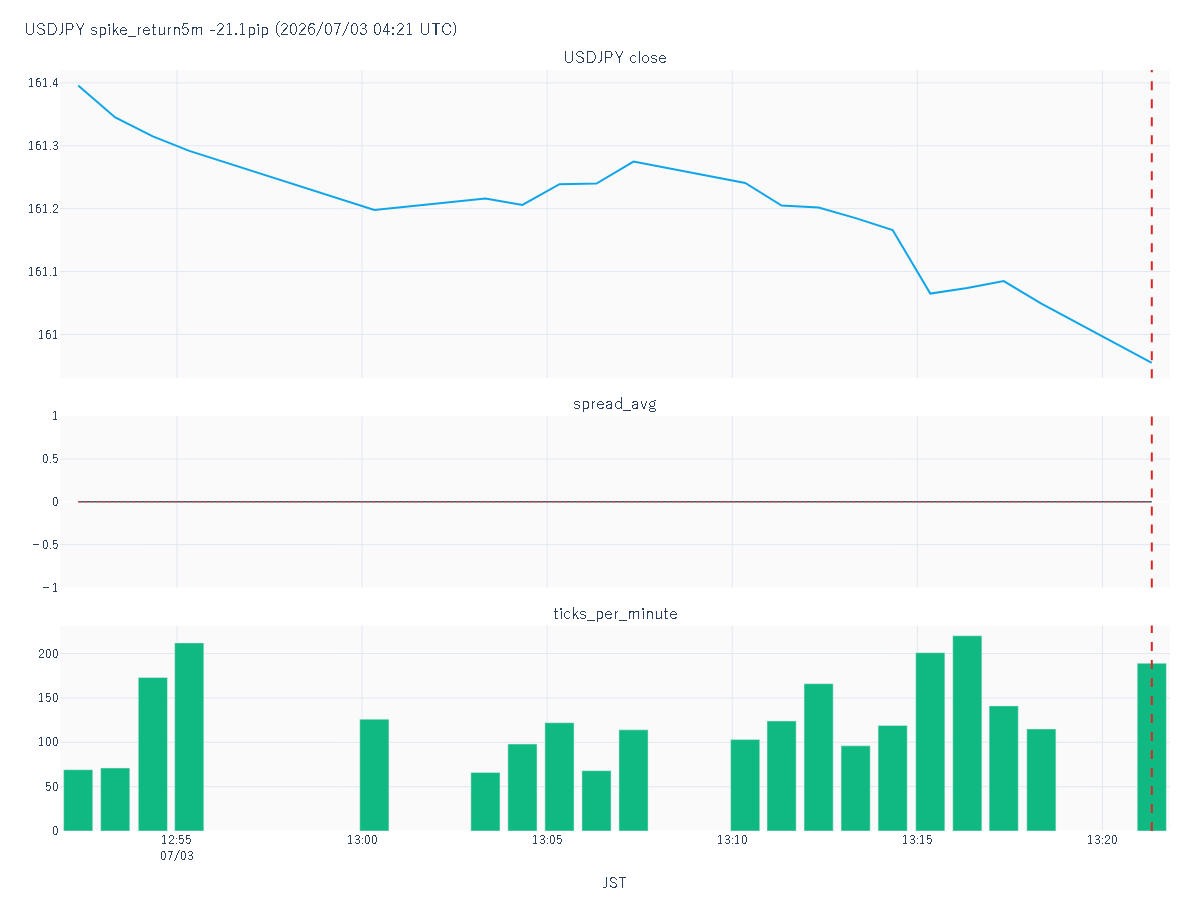The height and width of the screenshot is (900, 1200).
Task: Click the 161.4 y-axis label
Action: pos(43,83)
